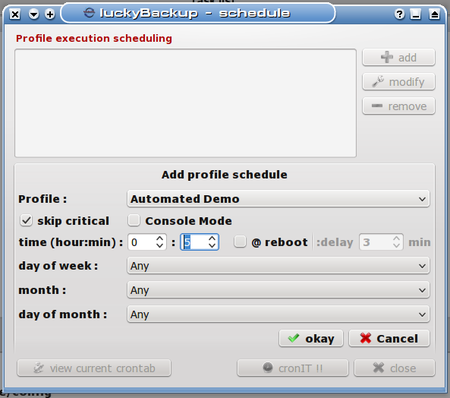
Task: Click view current crontab button
Action: [x=94, y=368]
